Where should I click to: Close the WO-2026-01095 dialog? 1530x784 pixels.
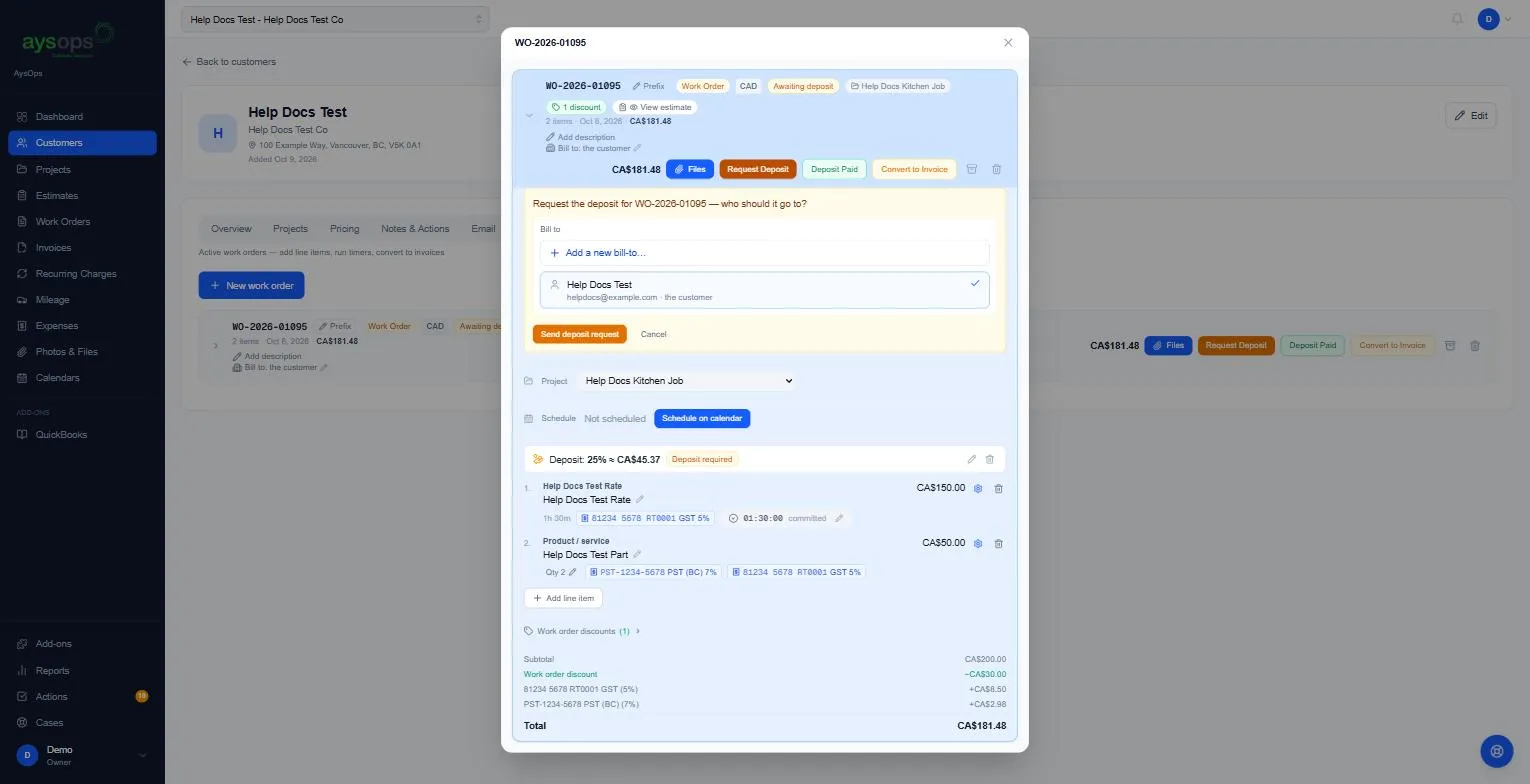pos(1008,43)
